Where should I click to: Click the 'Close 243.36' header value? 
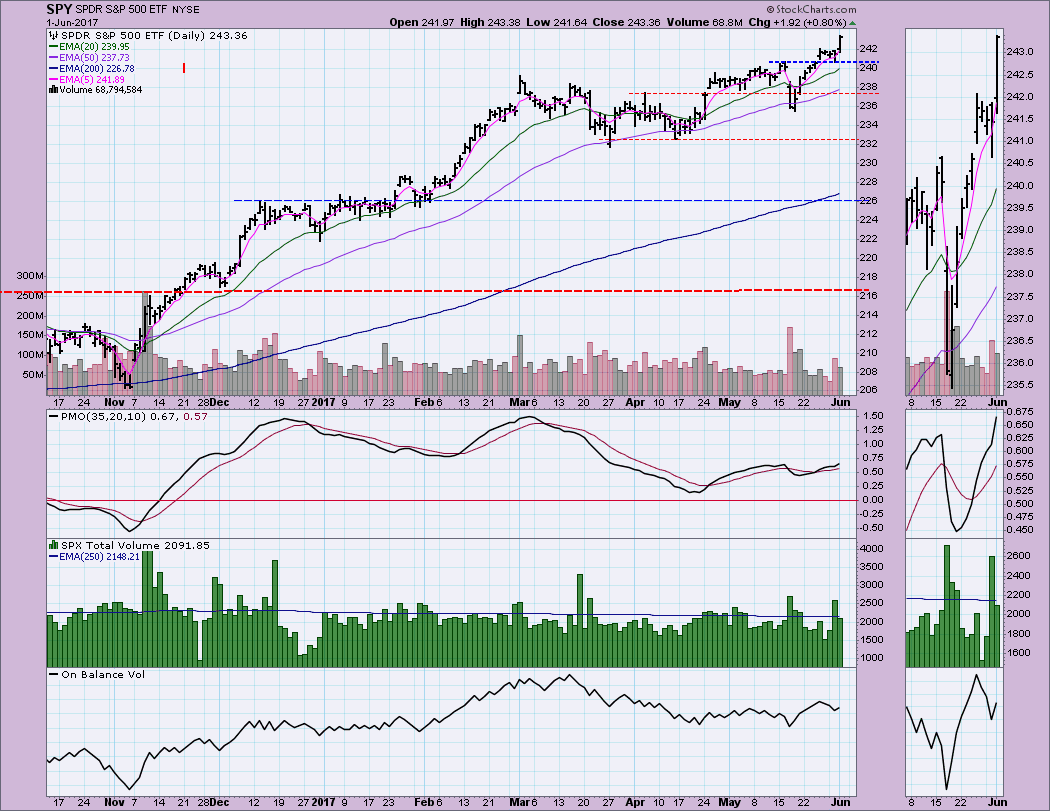click(626, 22)
